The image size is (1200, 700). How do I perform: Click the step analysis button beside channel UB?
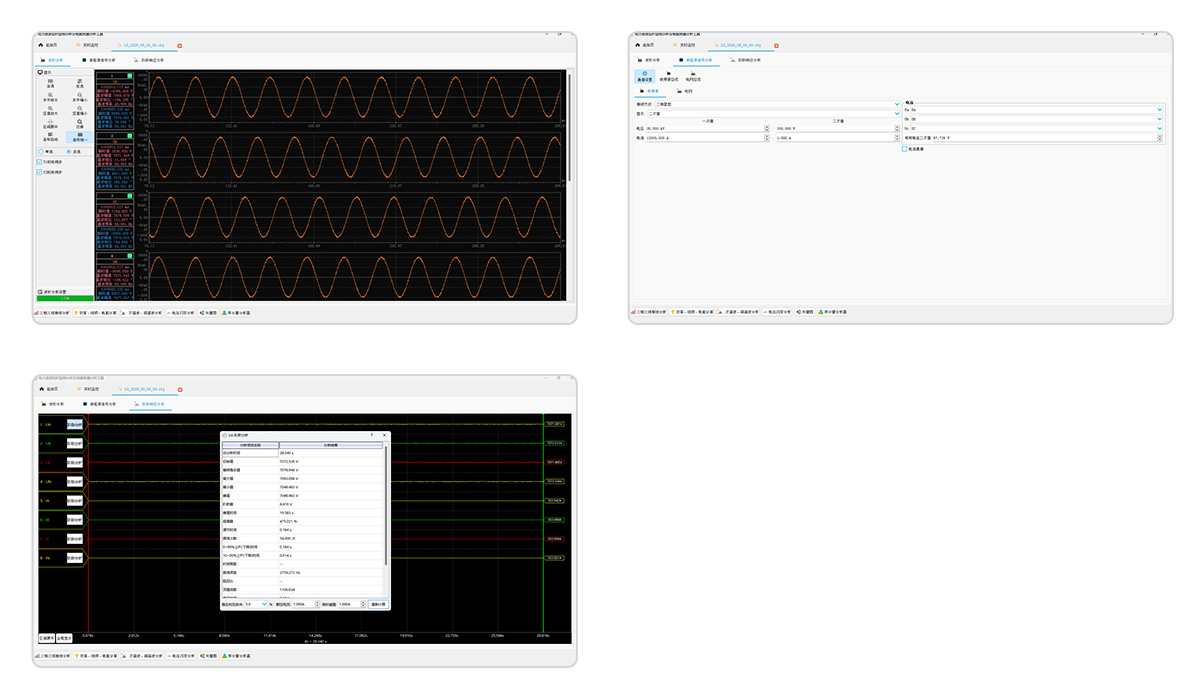click(x=75, y=443)
